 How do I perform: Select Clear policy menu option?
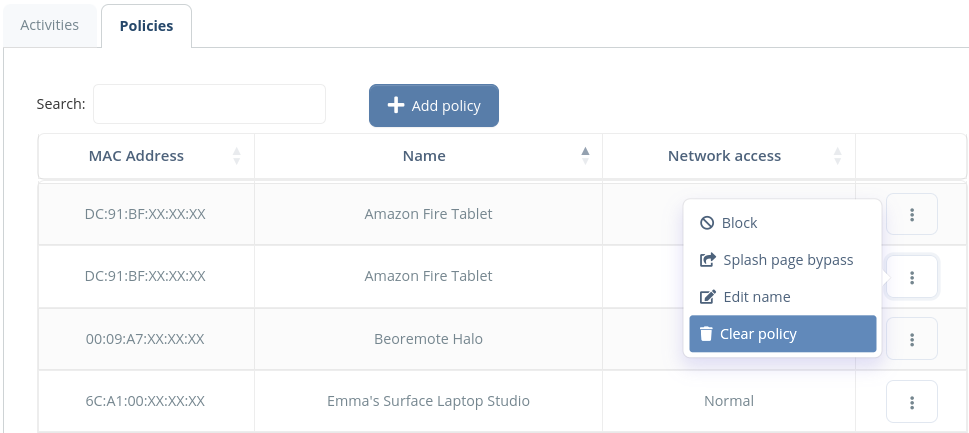(x=782, y=334)
